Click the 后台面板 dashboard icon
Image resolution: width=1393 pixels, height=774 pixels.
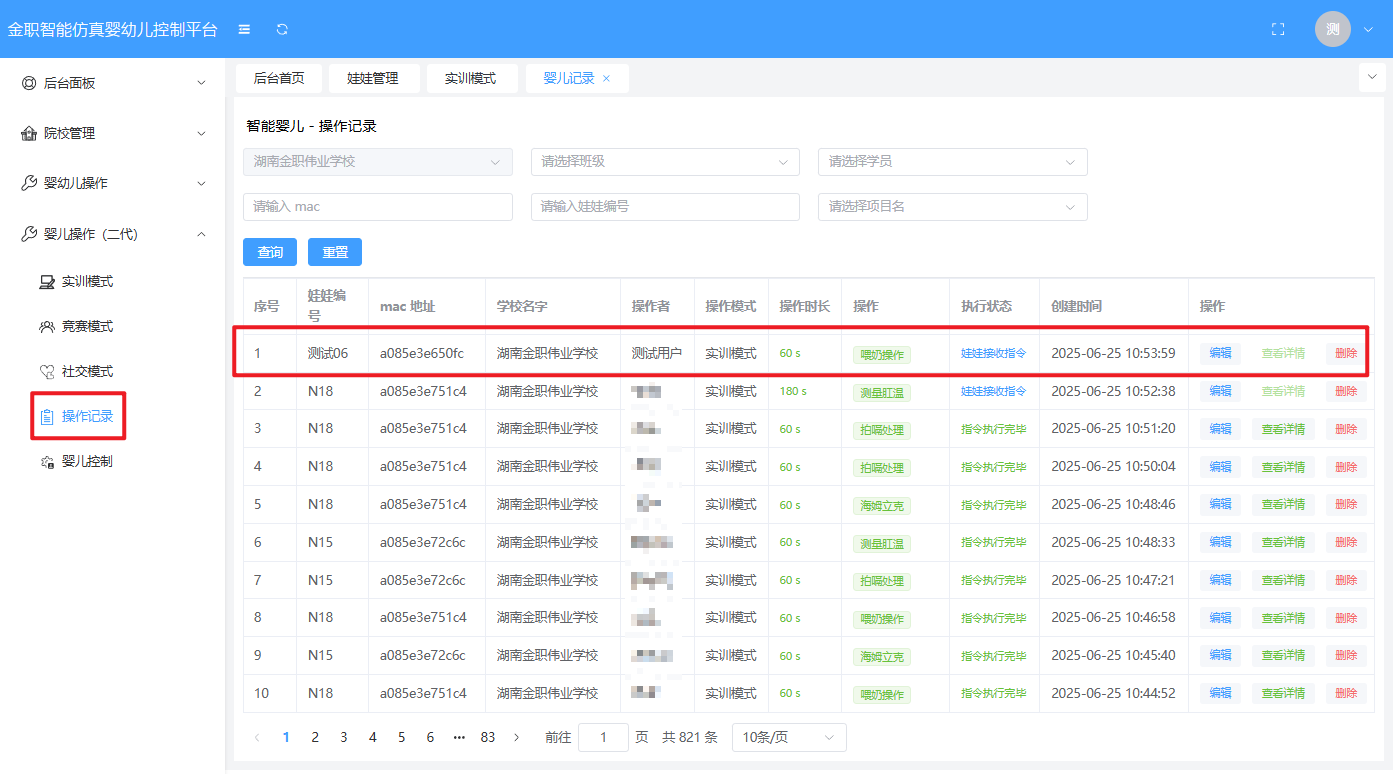pyautogui.click(x=29, y=83)
